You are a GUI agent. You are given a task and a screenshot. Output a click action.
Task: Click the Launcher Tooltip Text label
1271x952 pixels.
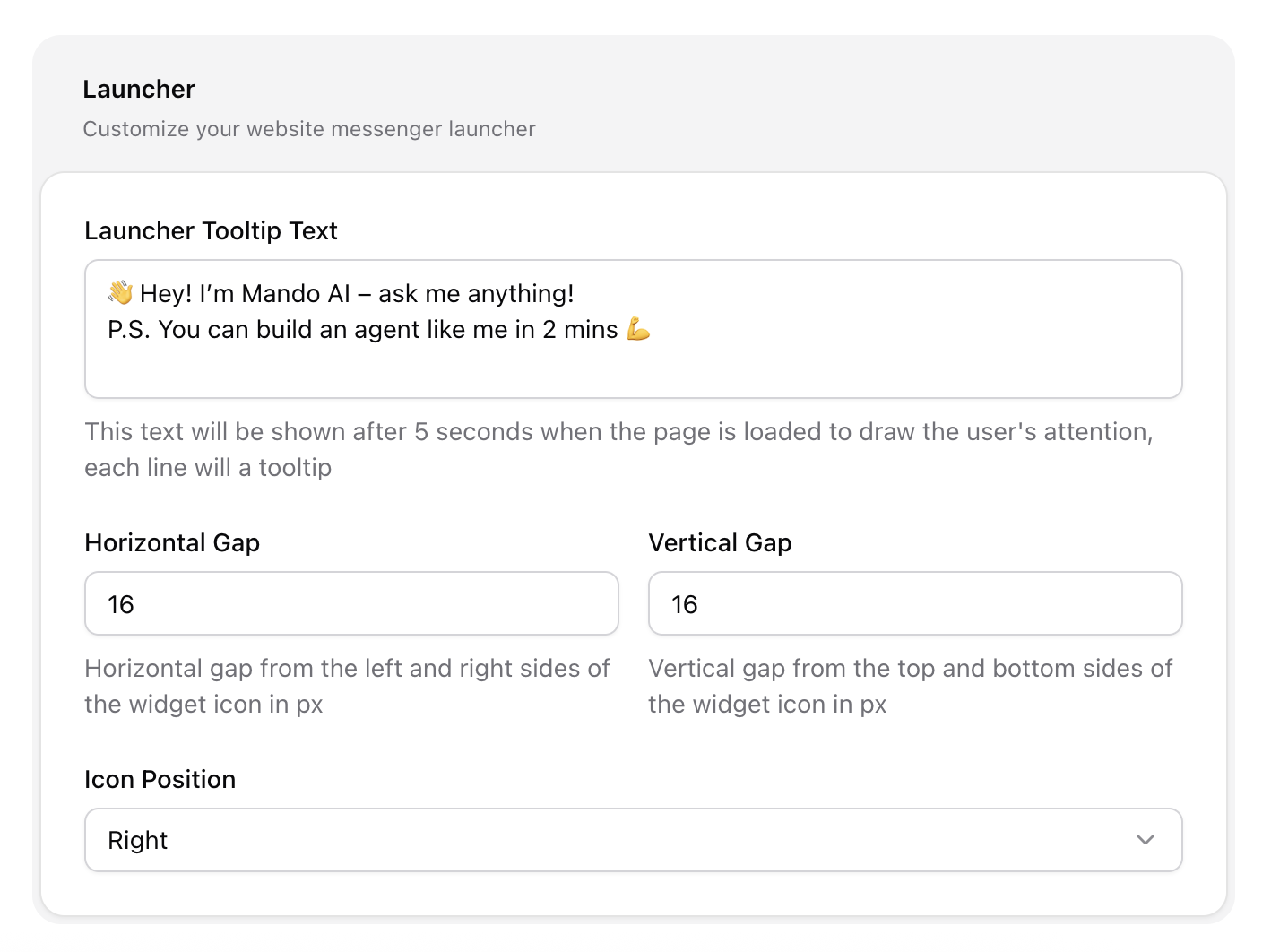pos(211,231)
